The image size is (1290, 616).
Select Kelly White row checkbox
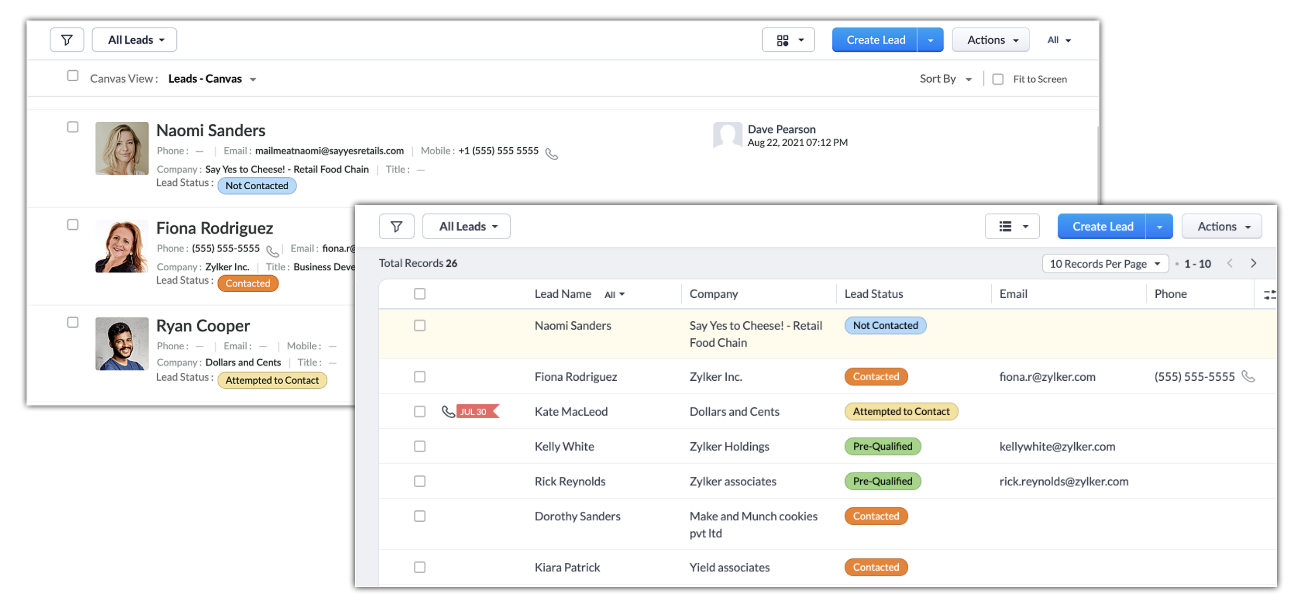click(420, 447)
